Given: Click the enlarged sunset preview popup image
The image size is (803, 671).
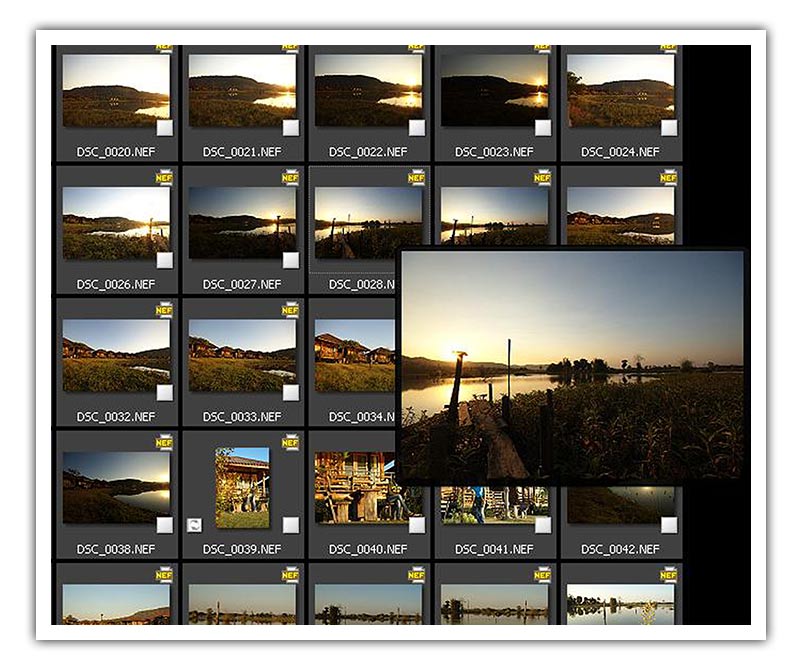Looking at the screenshot, I should [x=571, y=366].
